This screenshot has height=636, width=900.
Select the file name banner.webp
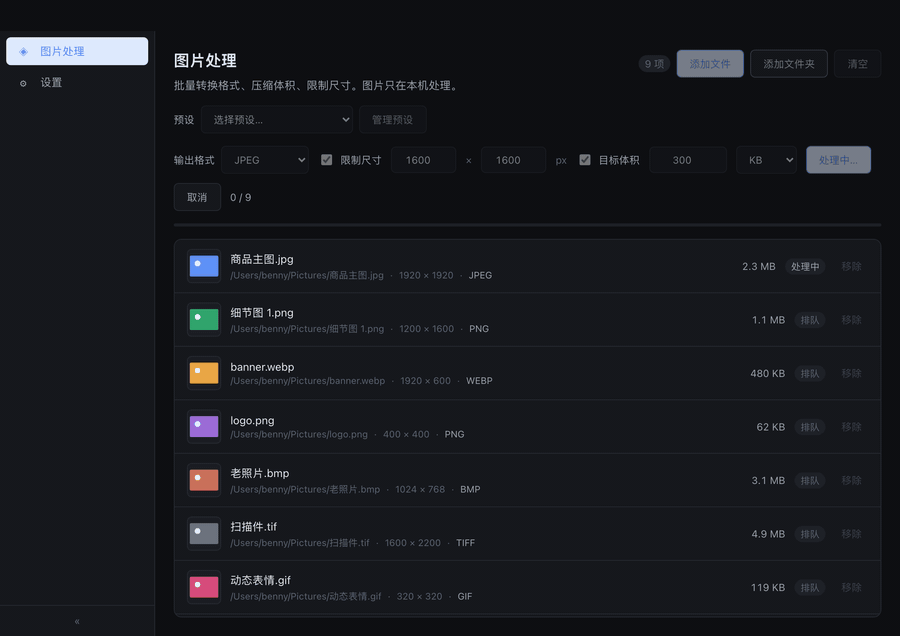[x=262, y=367]
